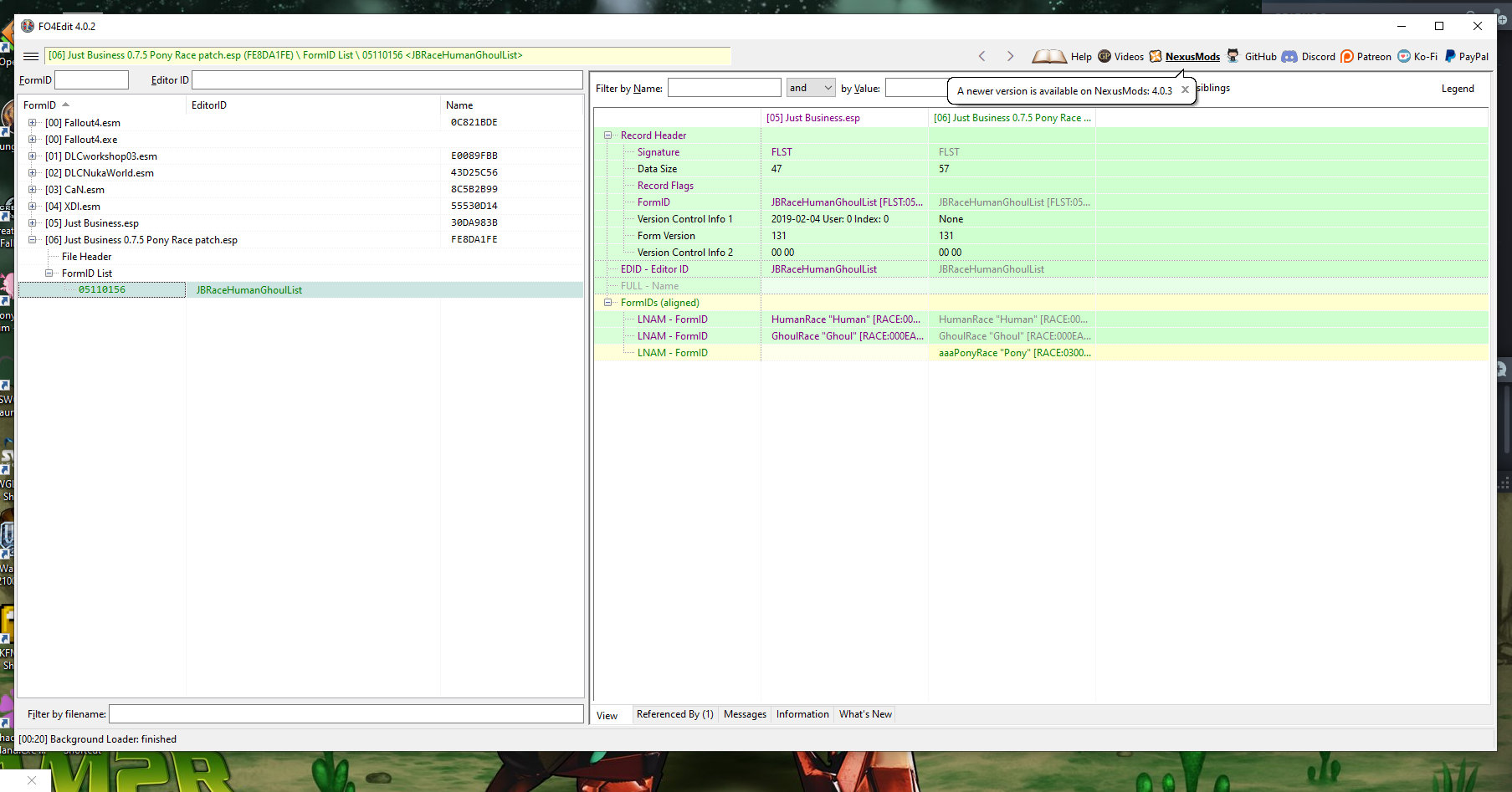
Task: Expand the [01] DLCworkshop03.esm node
Action: pyautogui.click(x=33, y=156)
